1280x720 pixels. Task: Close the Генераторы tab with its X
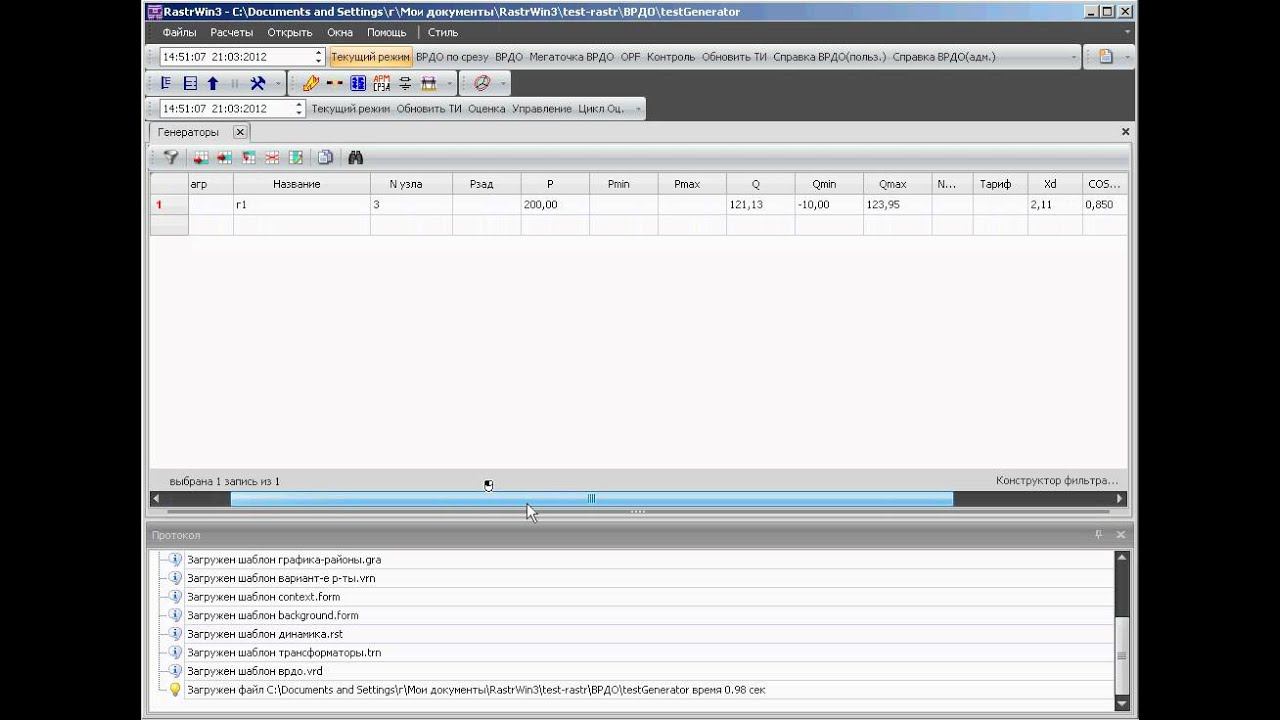240,132
